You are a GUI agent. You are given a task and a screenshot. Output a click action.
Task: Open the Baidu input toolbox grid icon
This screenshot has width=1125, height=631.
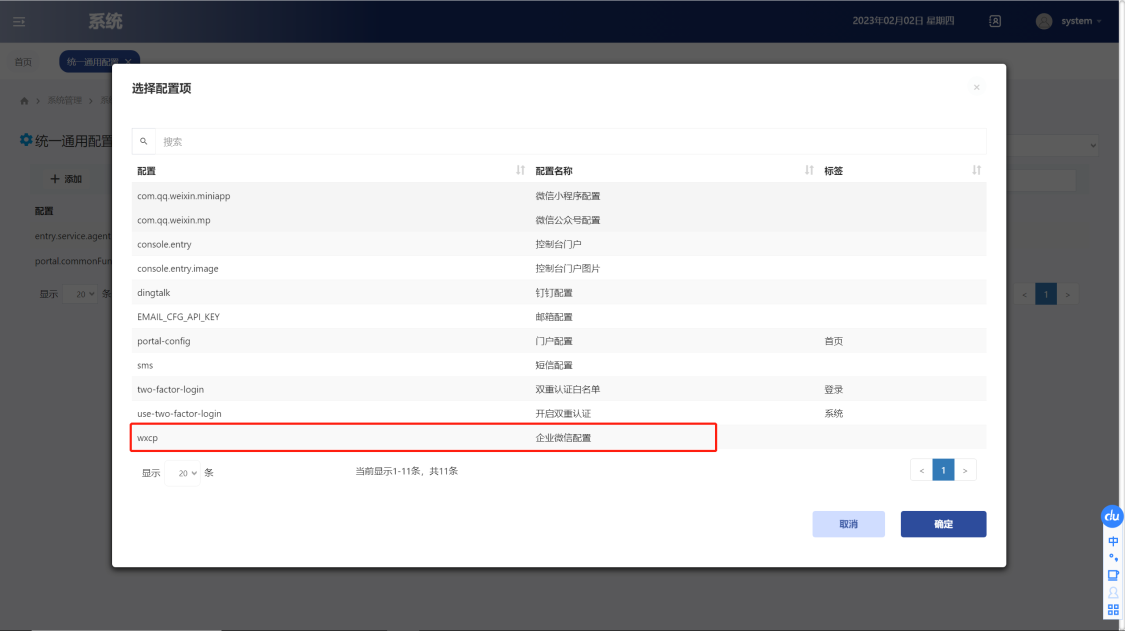1113,609
